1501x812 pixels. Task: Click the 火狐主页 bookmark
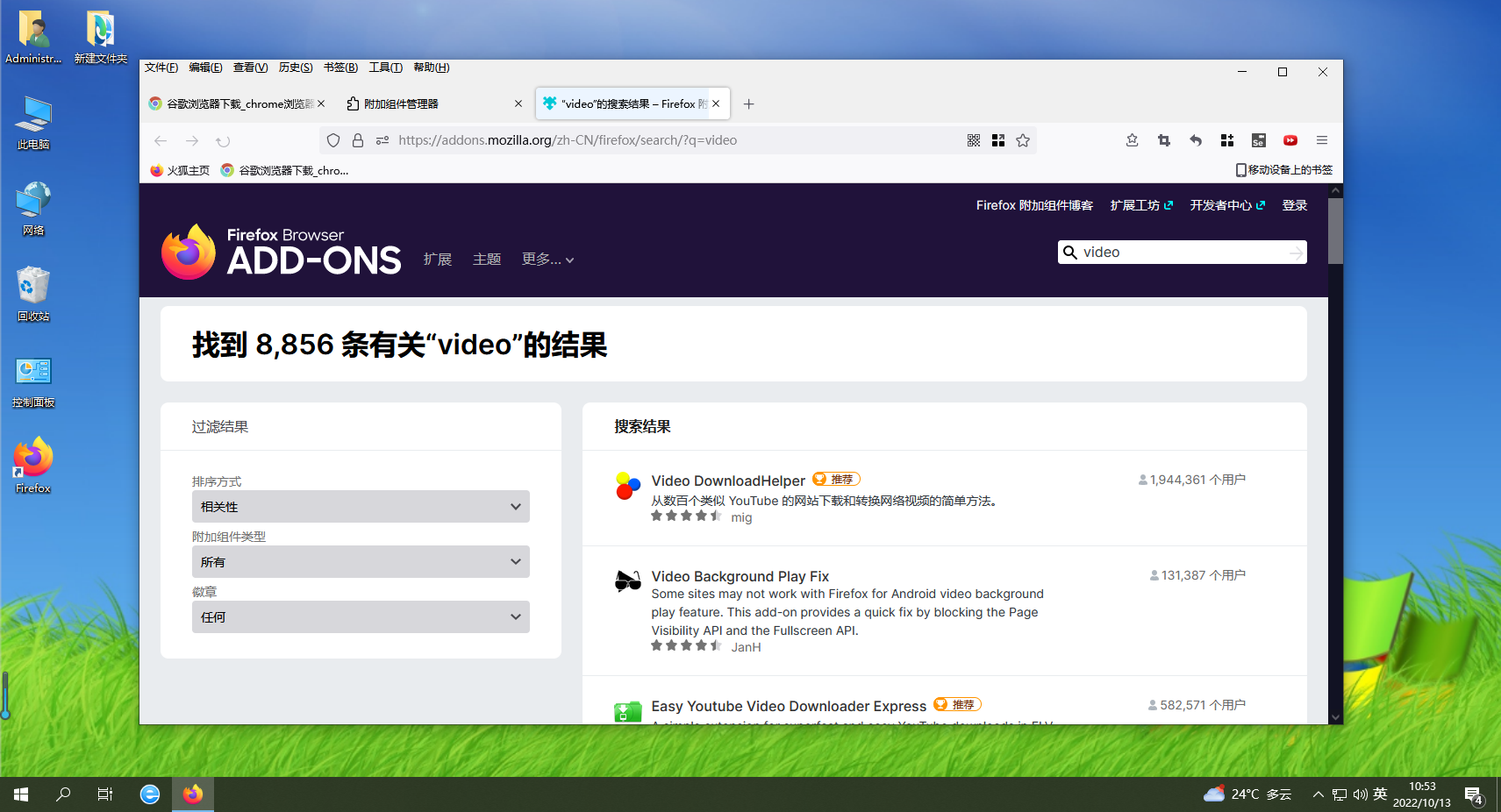[180, 170]
